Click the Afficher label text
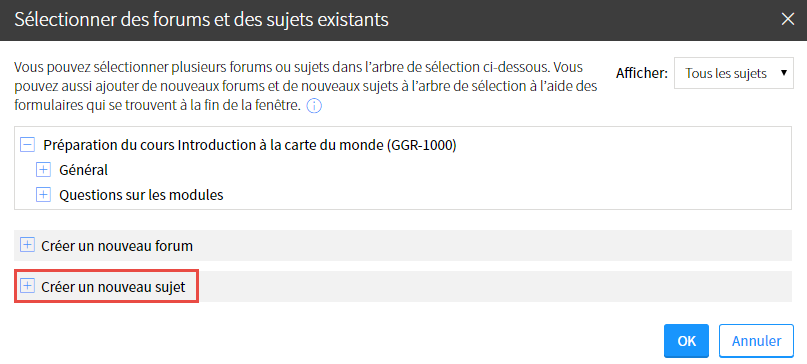Screen dimensions: 807x364 (642, 73)
